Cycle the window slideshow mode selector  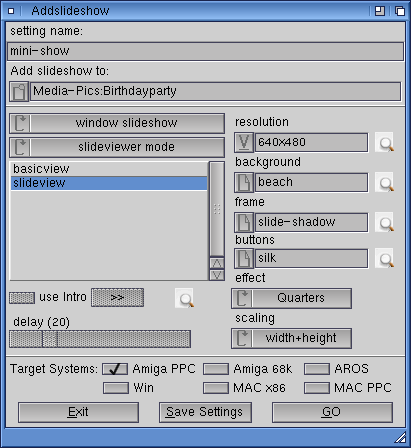click(x=117, y=123)
